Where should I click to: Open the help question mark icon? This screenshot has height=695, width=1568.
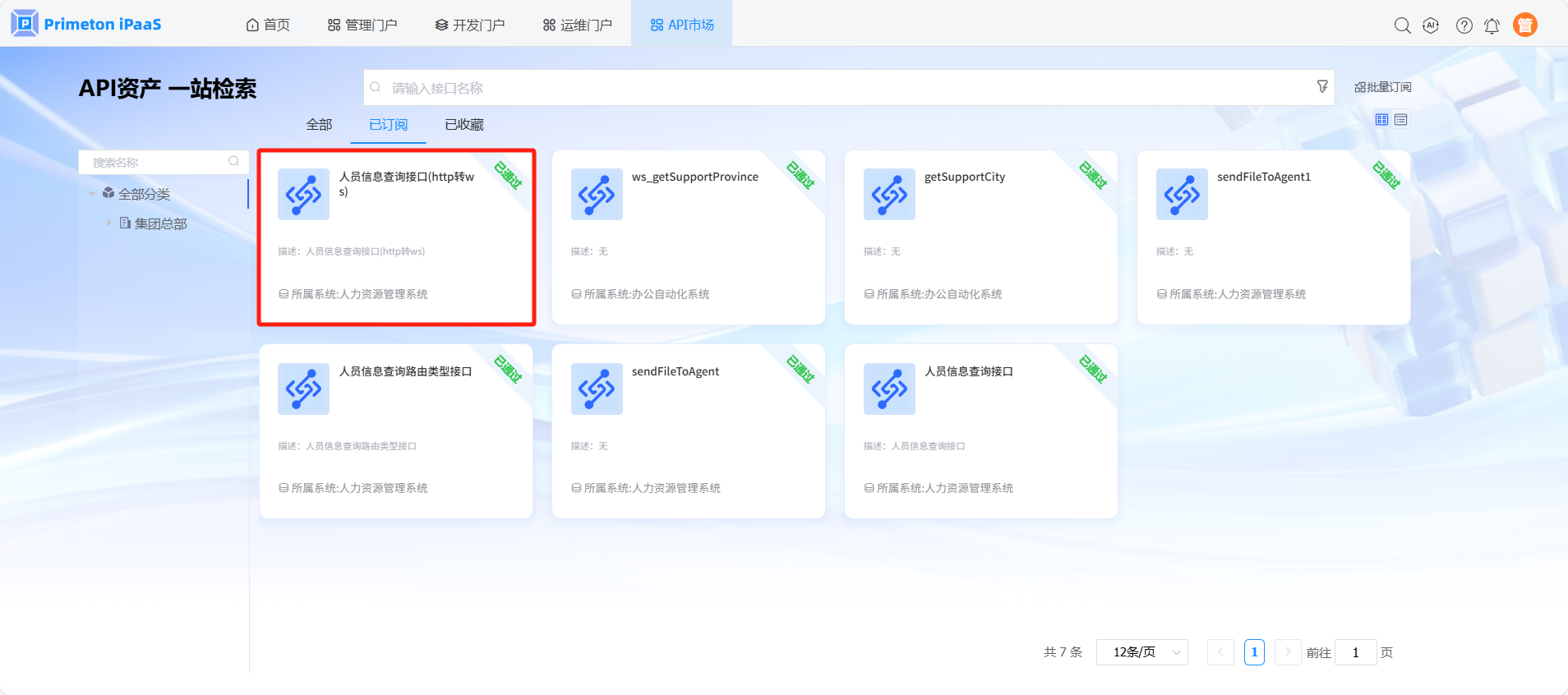coord(1464,25)
